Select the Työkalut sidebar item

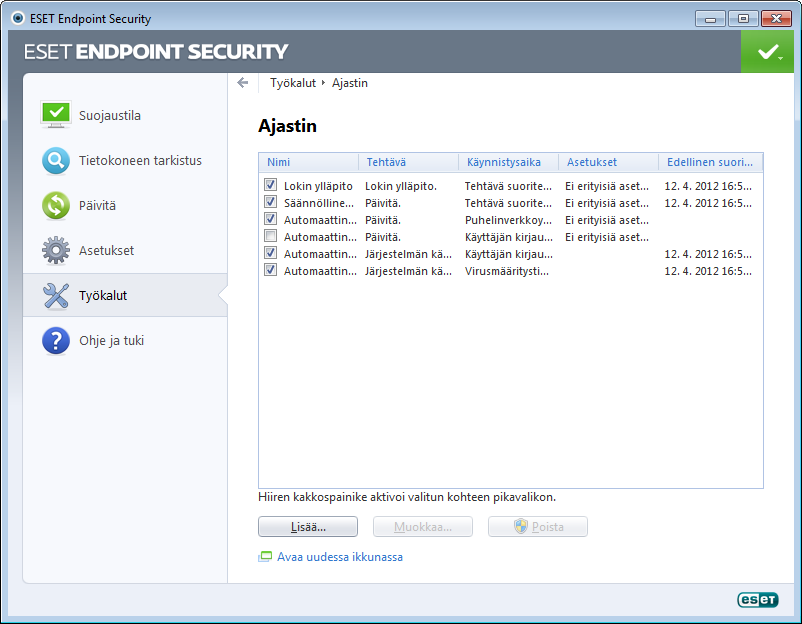pyautogui.click(x=125, y=296)
